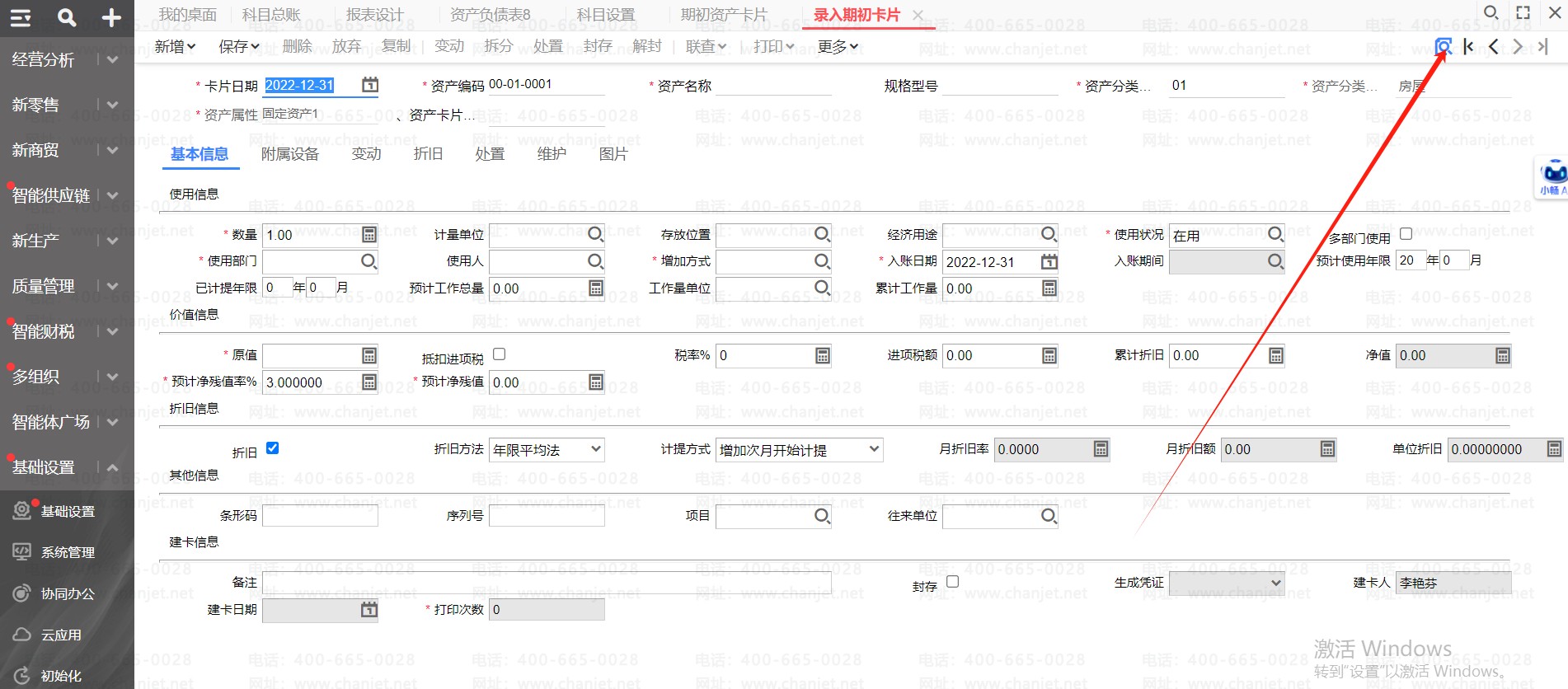Viewport: 1568px width, 689px height.
Task: Switch to the 附属设备 tab
Action: (289, 154)
